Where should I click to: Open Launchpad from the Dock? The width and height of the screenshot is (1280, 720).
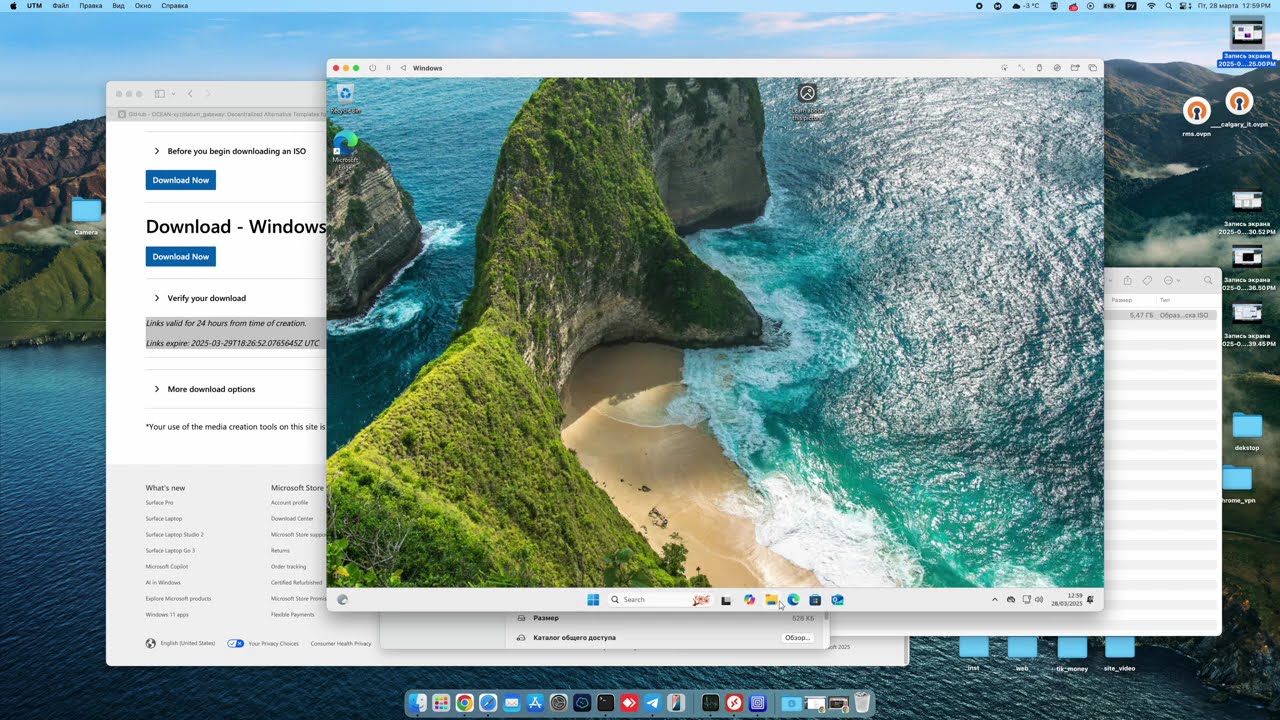pos(441,703)
